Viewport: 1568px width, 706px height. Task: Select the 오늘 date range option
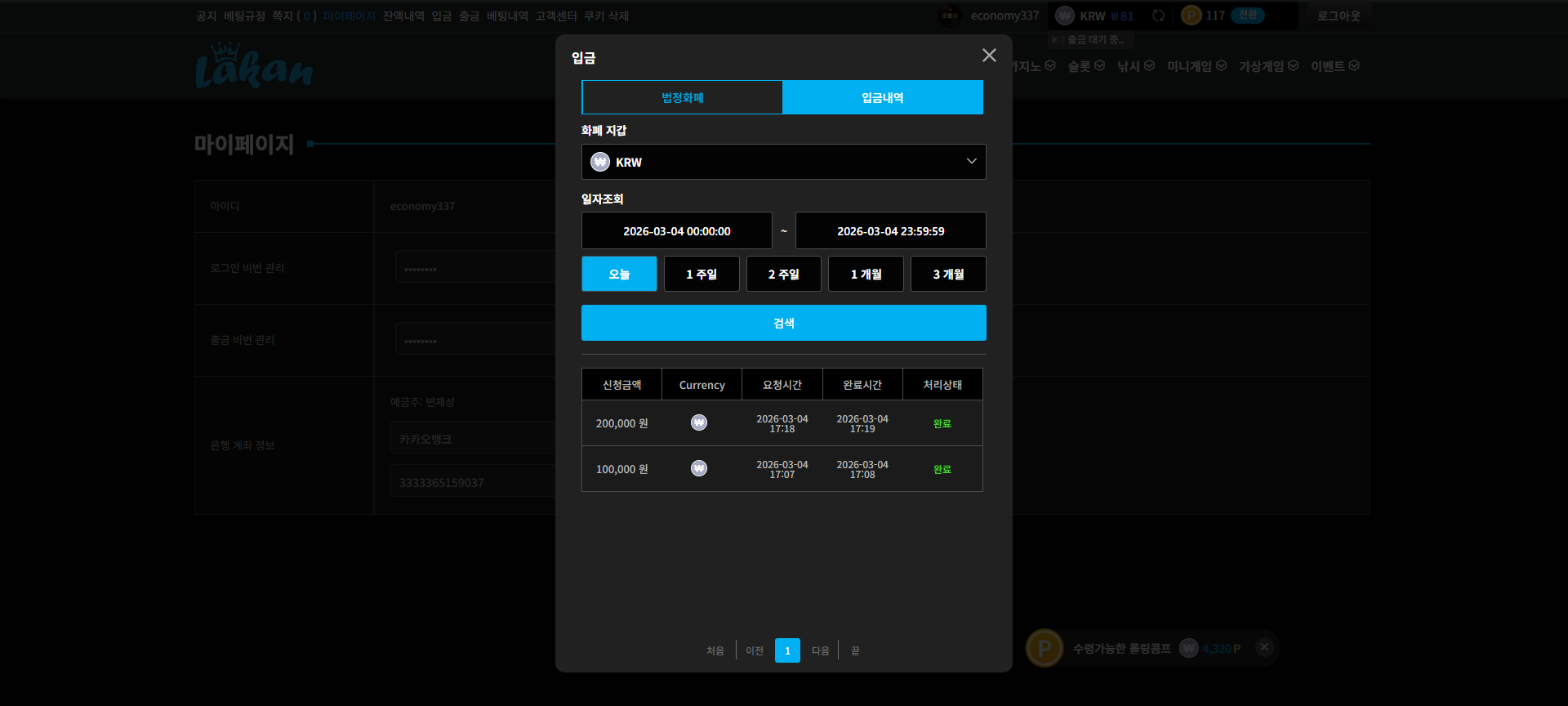coord(619,274)
